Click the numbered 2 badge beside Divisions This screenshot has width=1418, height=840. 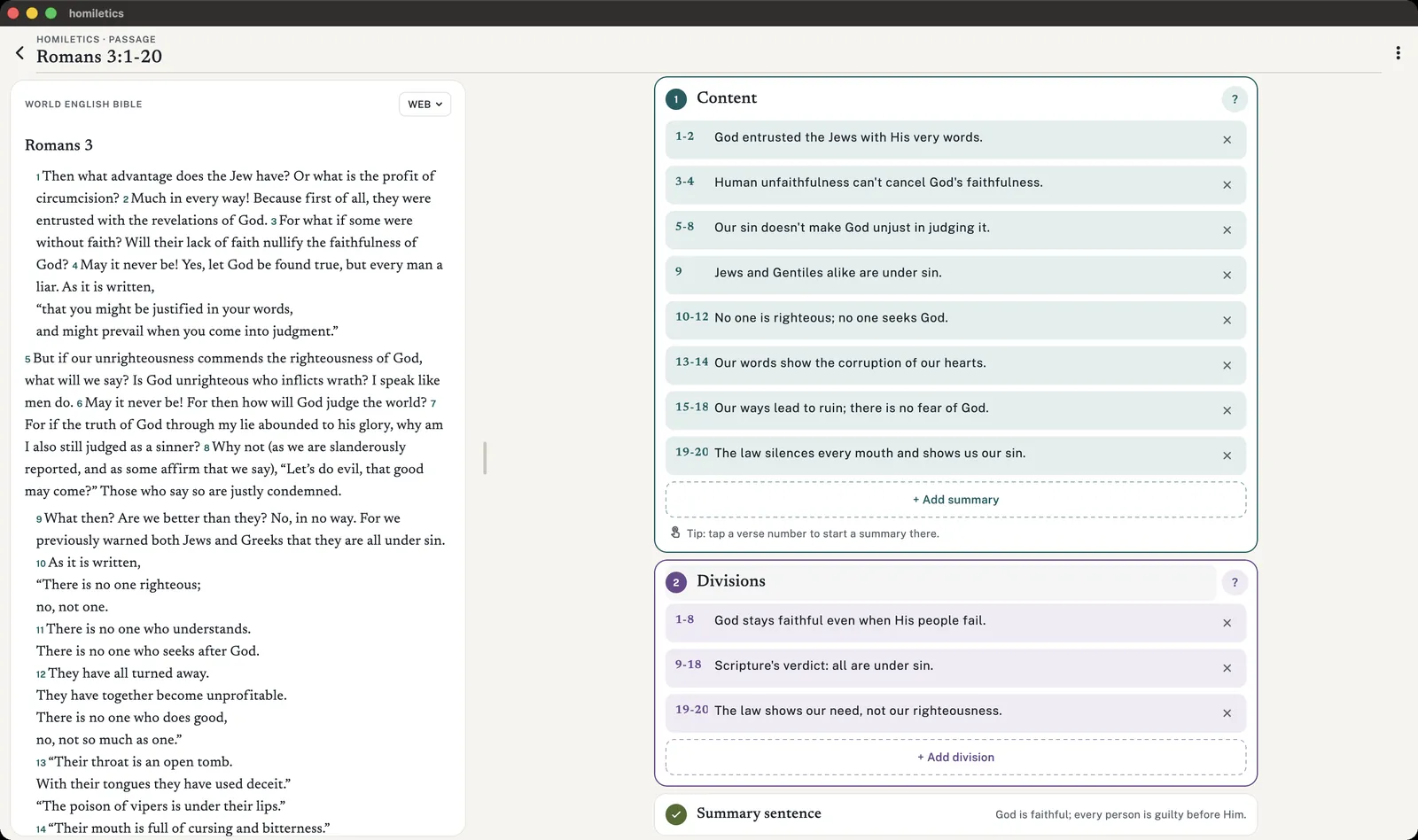(x=676, y=582)
